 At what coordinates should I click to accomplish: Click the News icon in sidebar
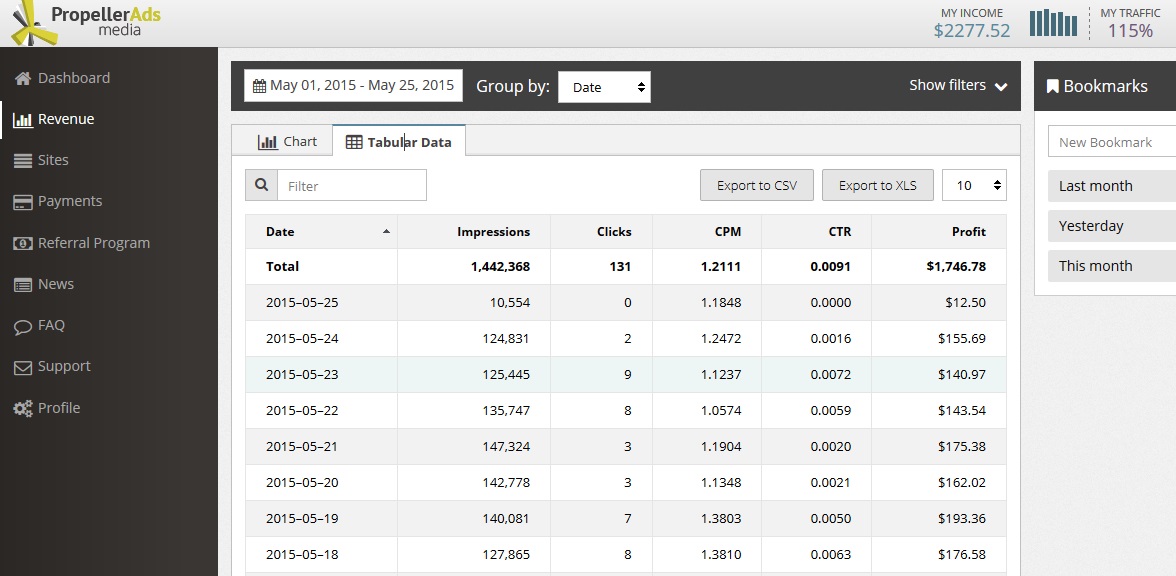tap(22, 285)
